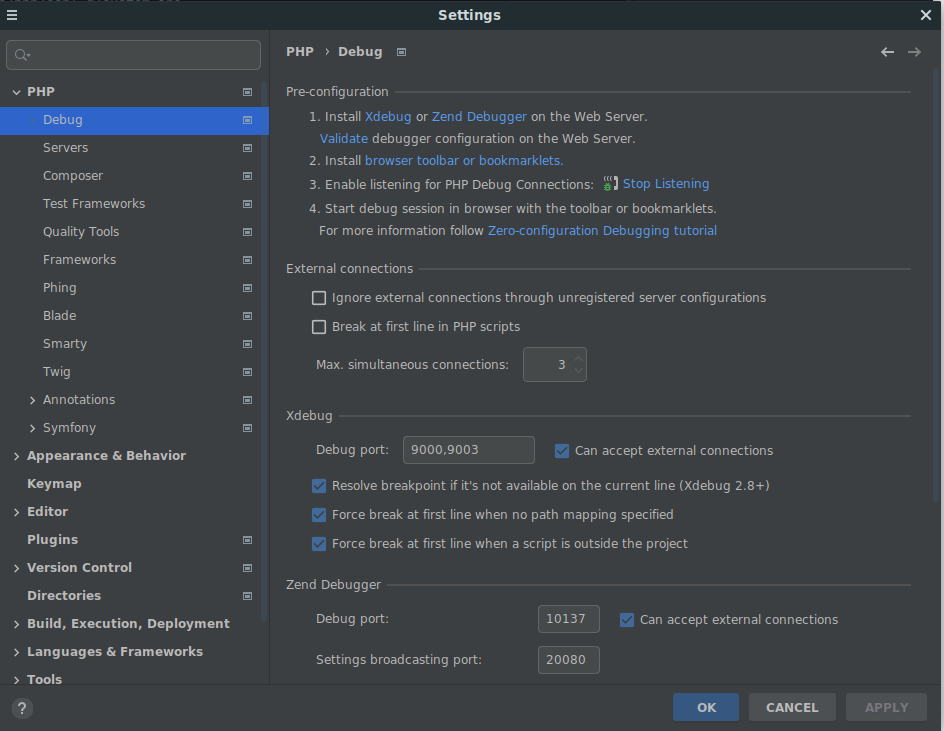The width and height of the screenshot is (944, 731).
Task: Open the hamburger menu in title bar
Action: [x=11, y=15]
